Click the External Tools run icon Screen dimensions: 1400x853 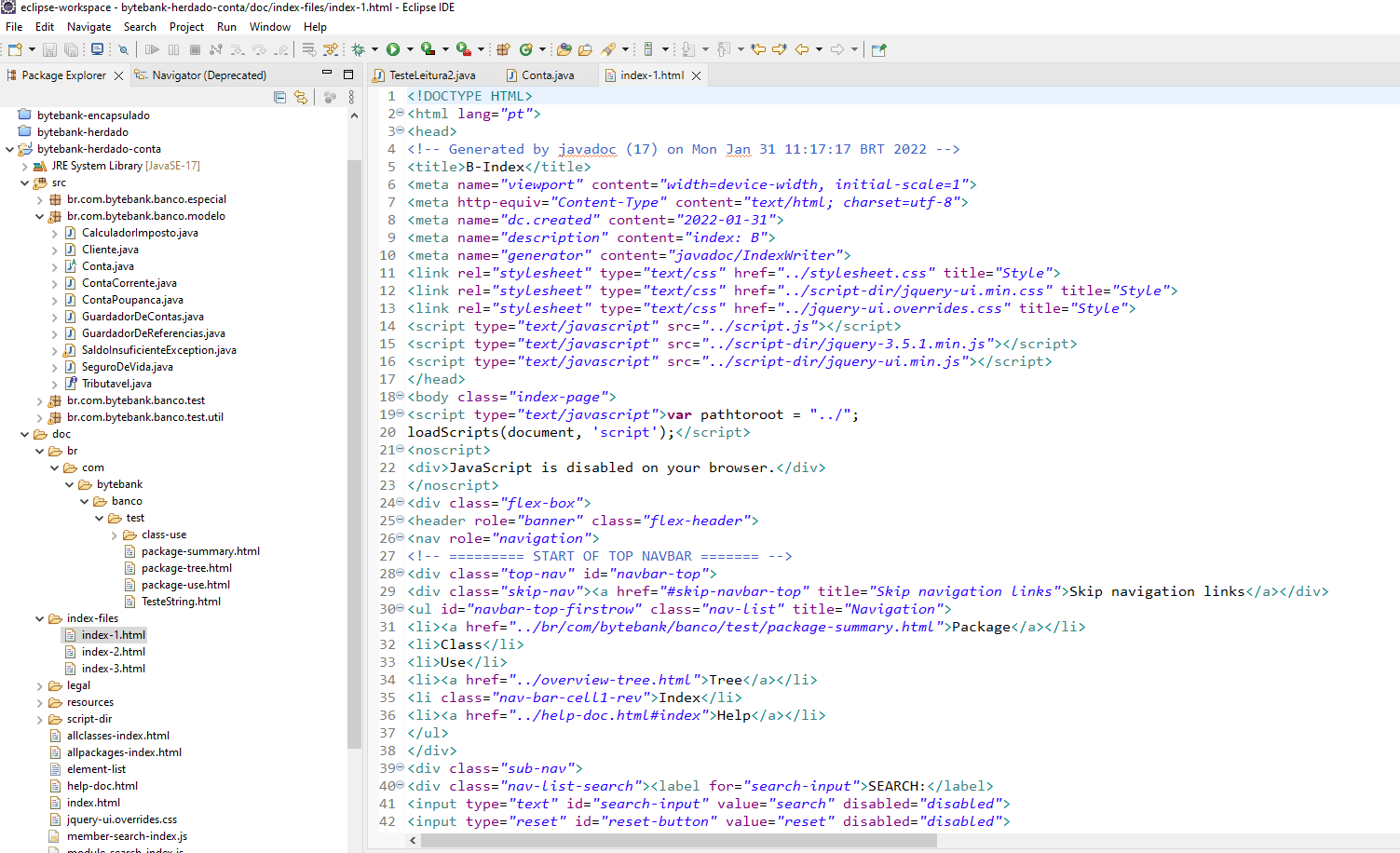point(463,49)
